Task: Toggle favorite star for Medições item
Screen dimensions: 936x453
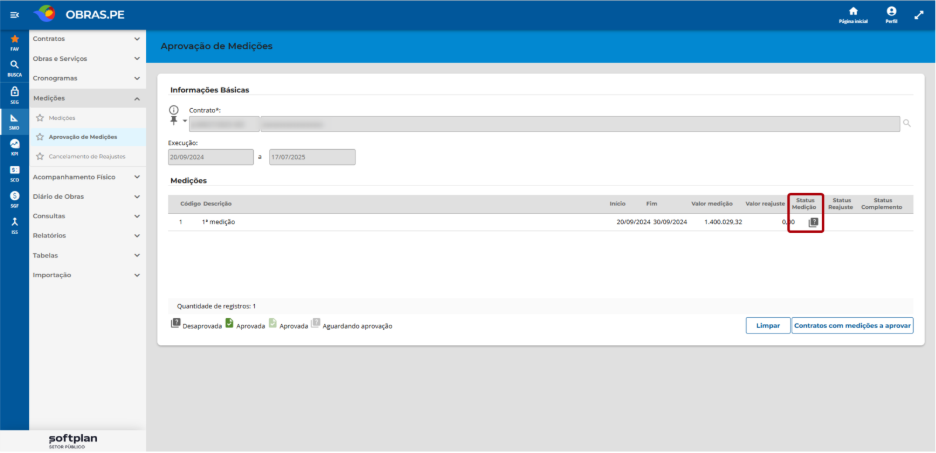Action: pos(40,118)
